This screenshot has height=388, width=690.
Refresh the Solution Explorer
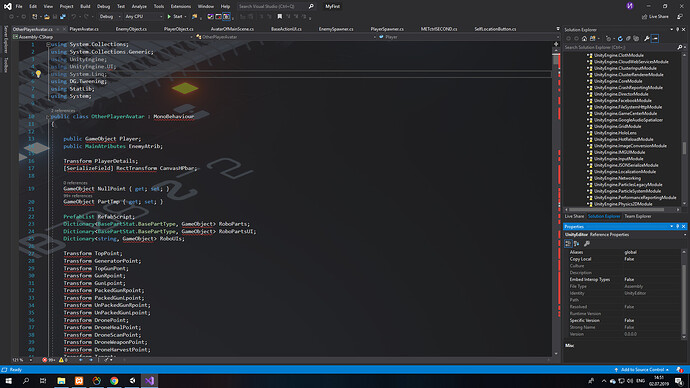coord(620,39)
